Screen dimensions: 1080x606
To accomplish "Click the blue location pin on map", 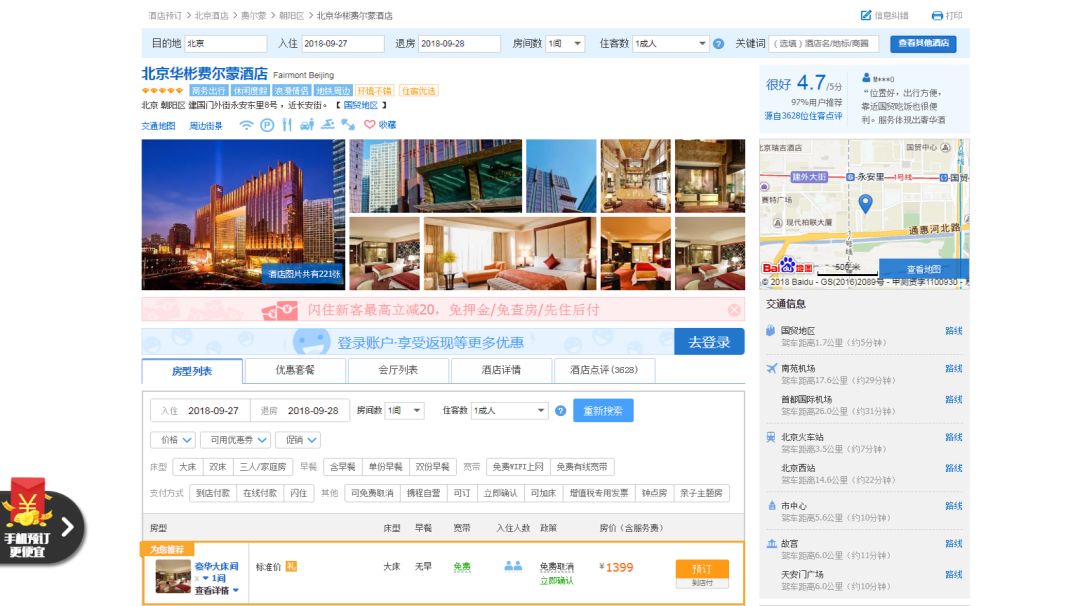I will point(866,203).
